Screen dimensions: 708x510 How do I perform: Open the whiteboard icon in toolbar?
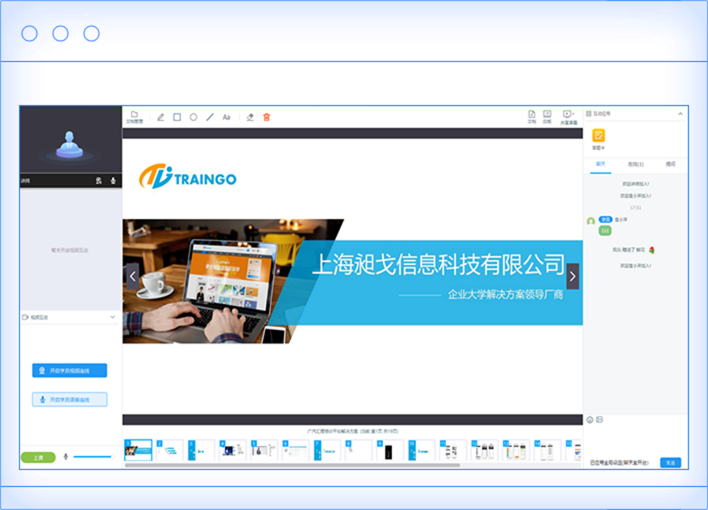(x=547, y=117)
